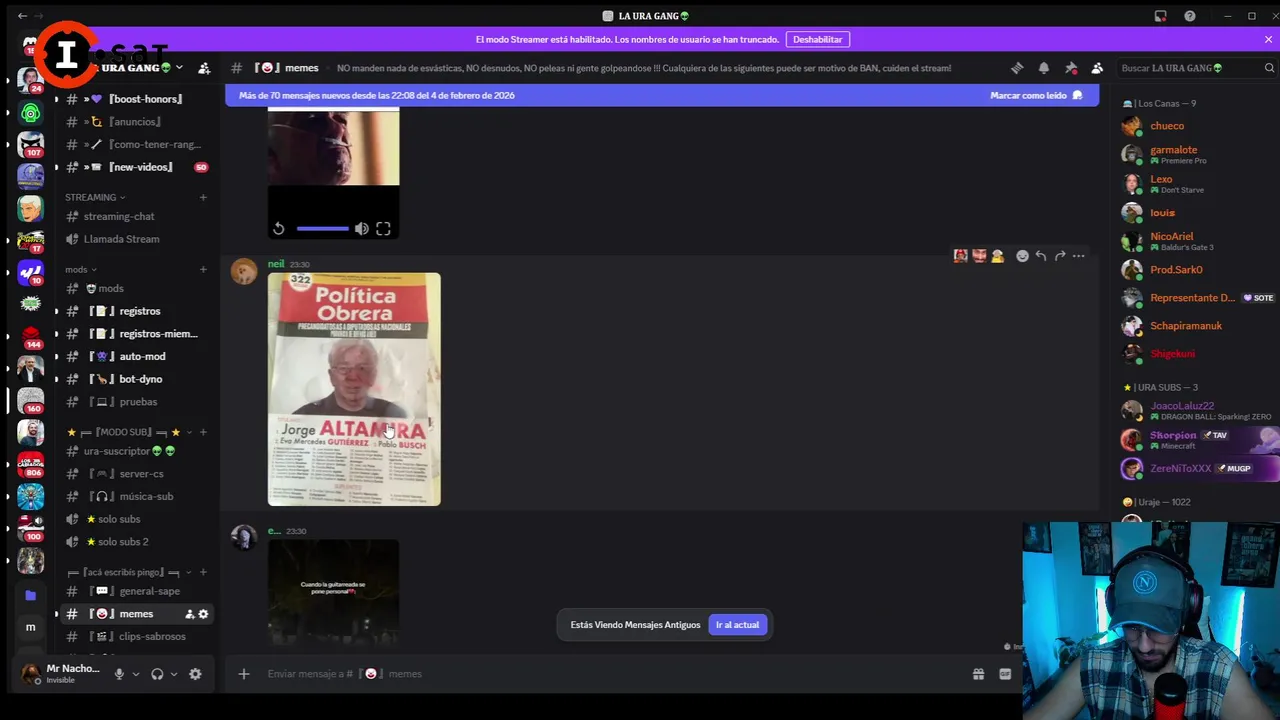1280x720 pixels.
Task: Click Marcar como leído button
Action: pos(1036,95)
